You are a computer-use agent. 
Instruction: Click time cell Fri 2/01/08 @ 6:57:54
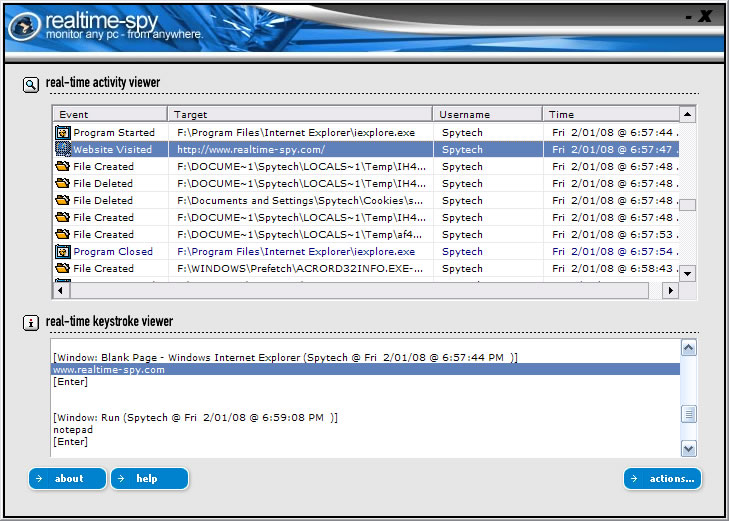[611, 251]
